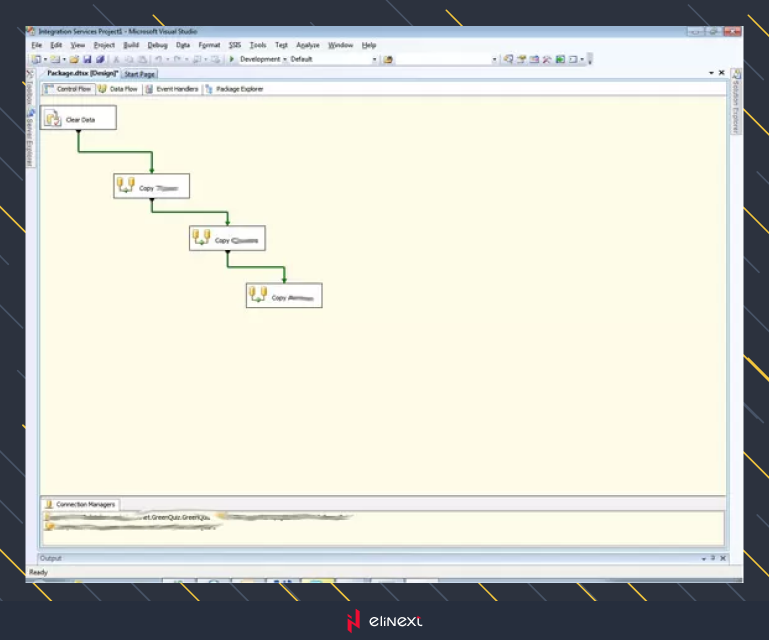Select the middle Copy data flow task
The width and height of the screenshot is (769, 640).
(227, 240)
